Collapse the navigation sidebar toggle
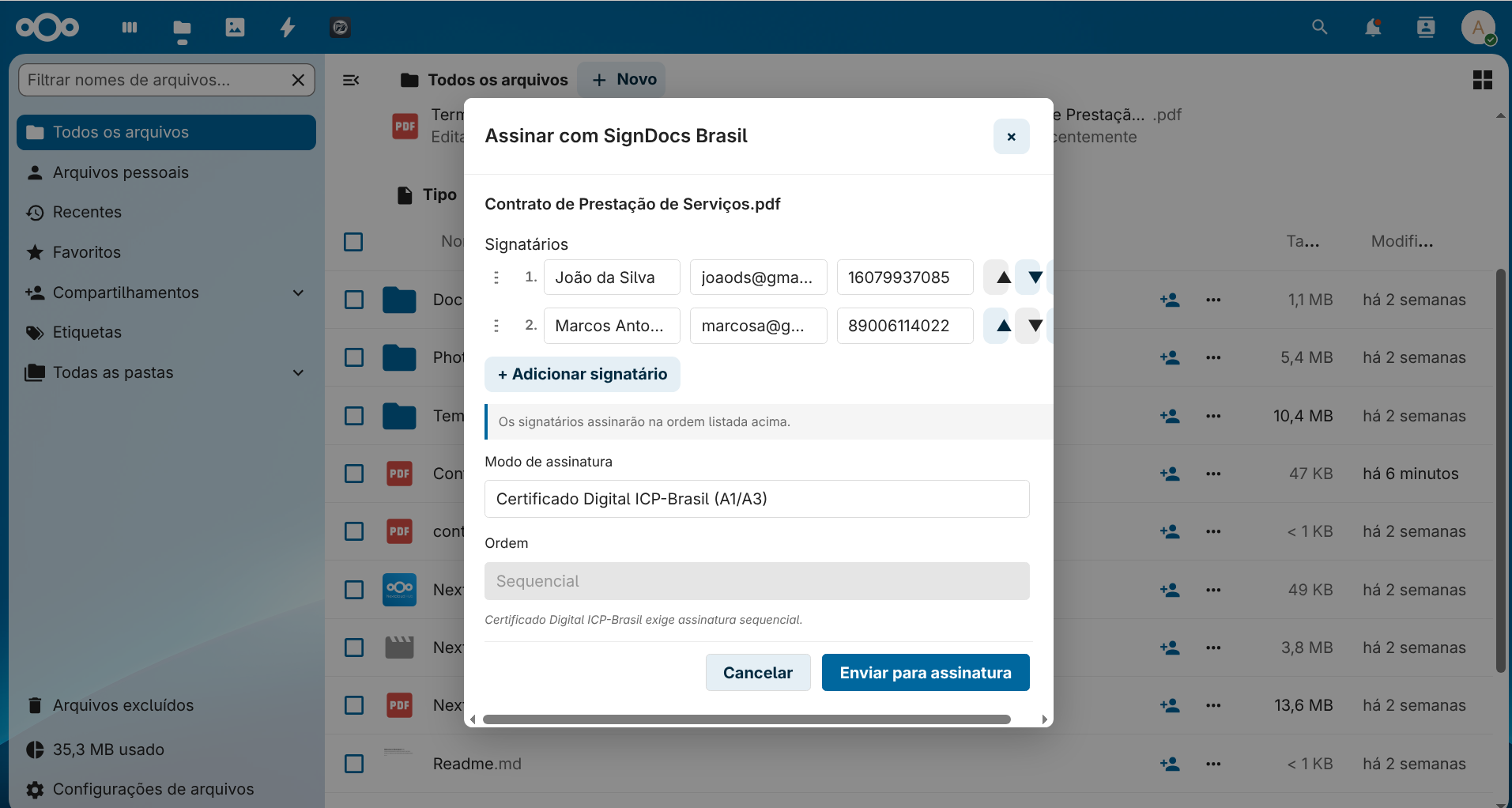Viewport: 1512px width, 808px height. point(351,80)
